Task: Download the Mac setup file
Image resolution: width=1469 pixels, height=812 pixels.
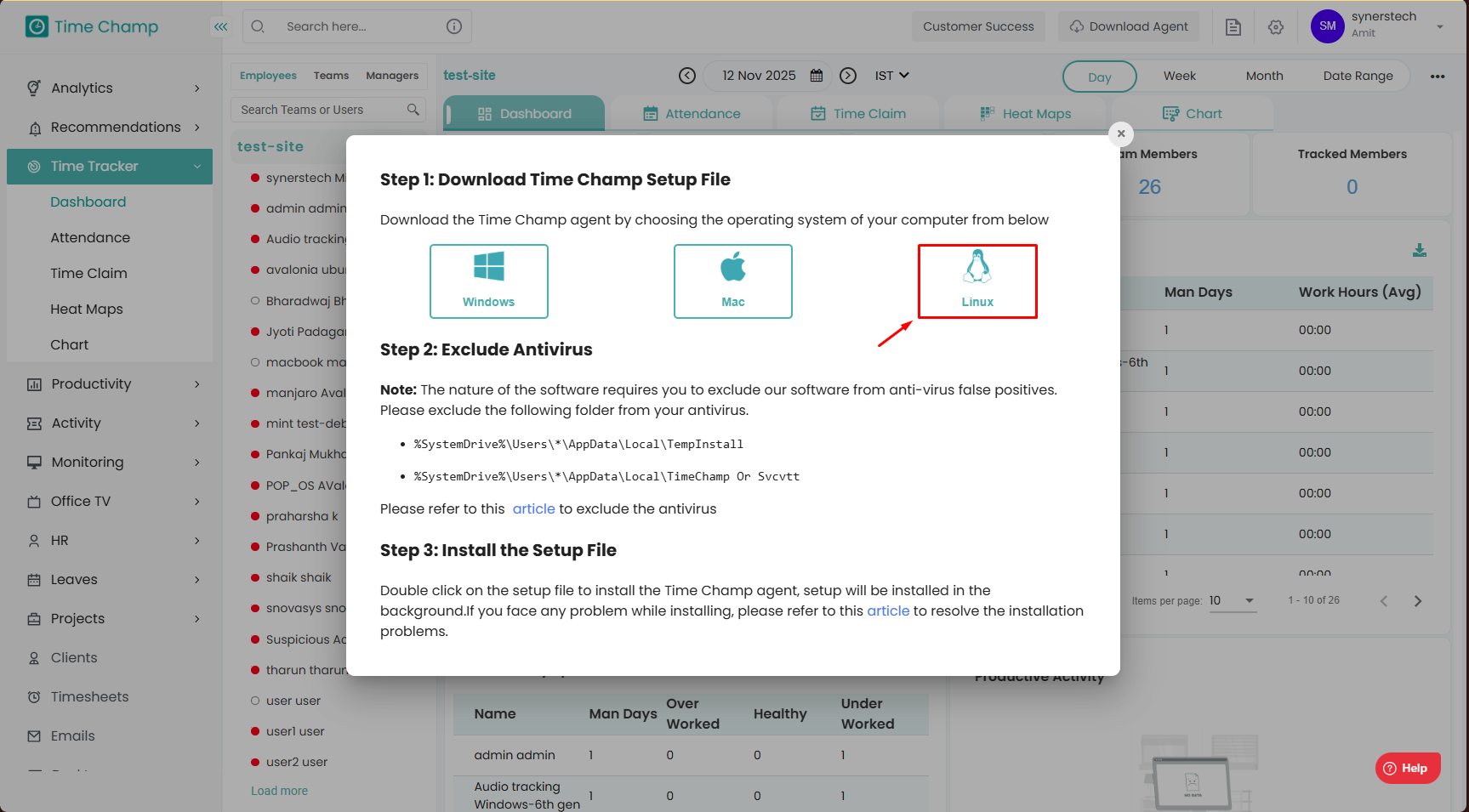Action: pyautogui.click(x=733, y=281)
